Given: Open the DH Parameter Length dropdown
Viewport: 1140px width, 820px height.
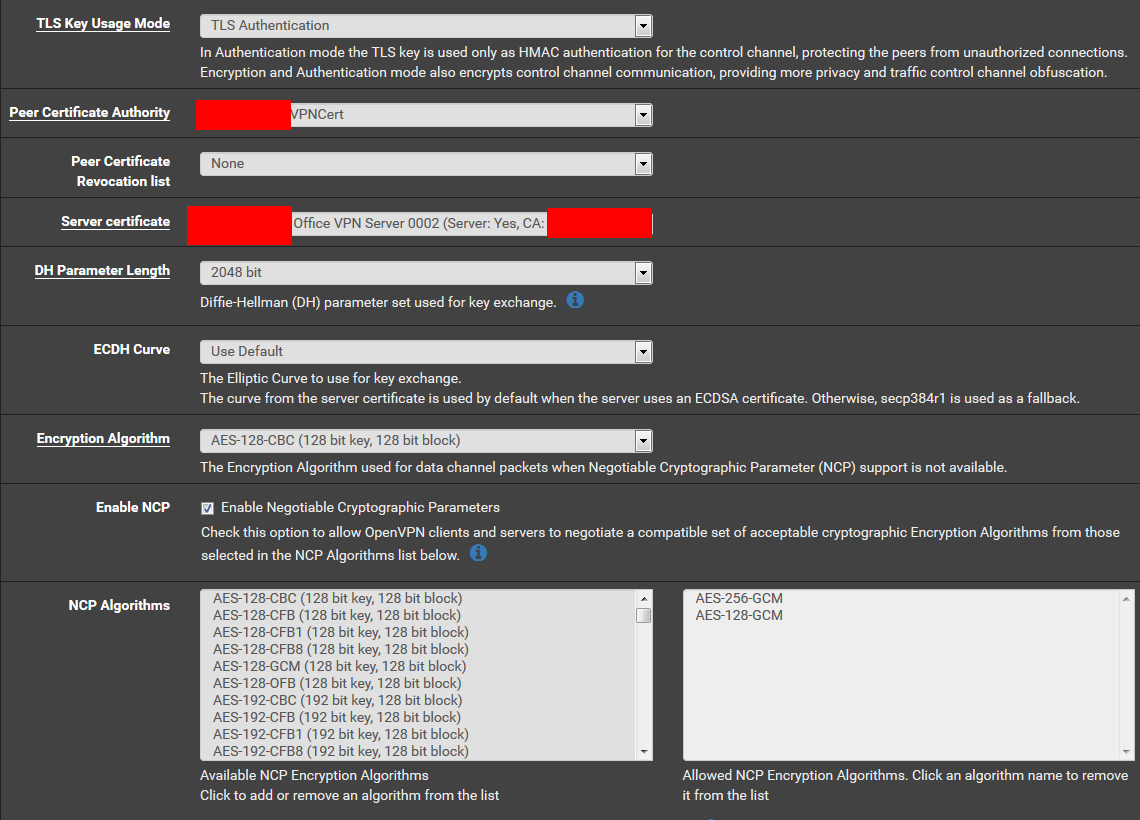Looking at the screenshot, I should (x=426, y=272).
